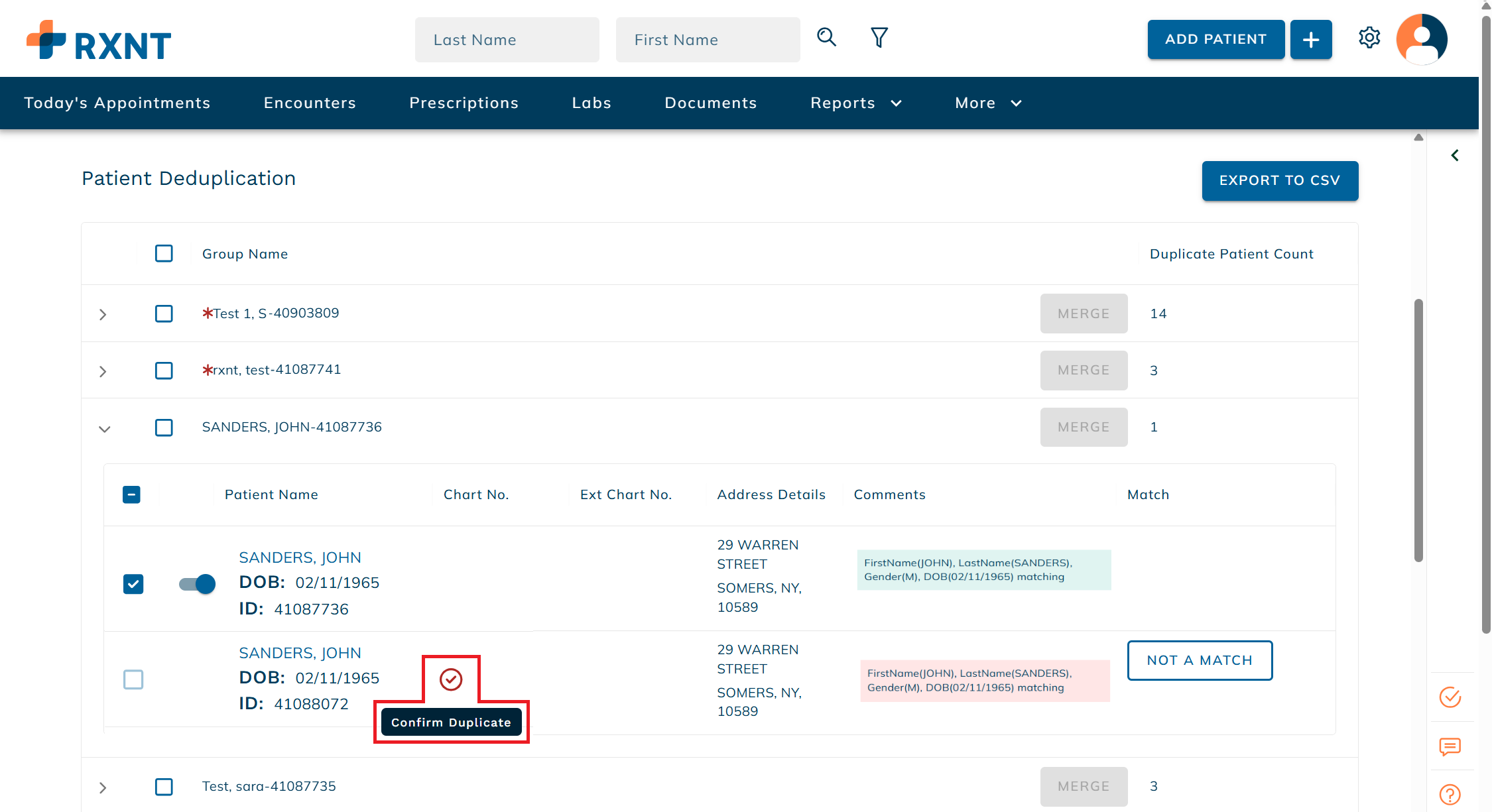The height and width of the screenshot is (812, 1492).
Task: Go to Prescriptions in the navigation bar
Action: pyautogui.click(x=464, y=103)
